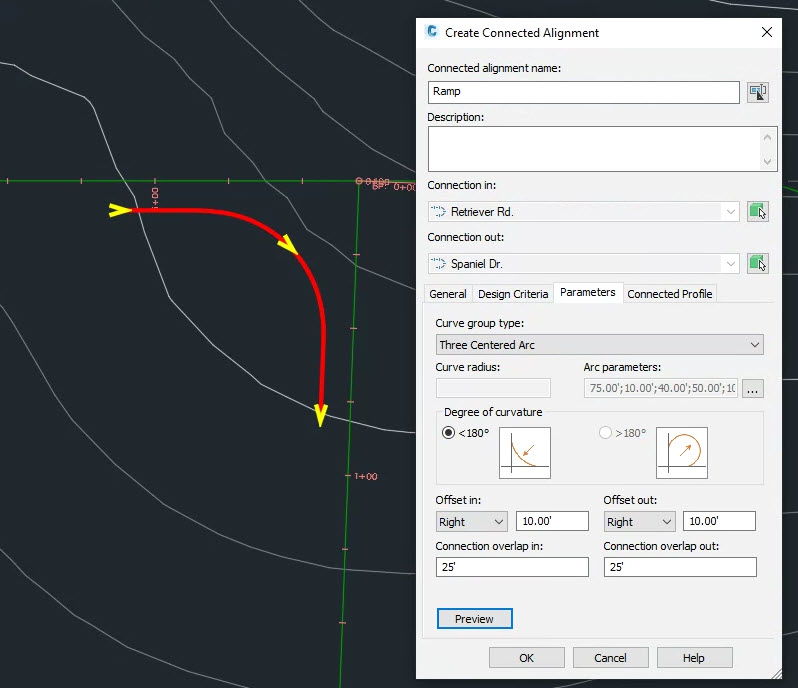Click the Preview button

tap(474, 619)
